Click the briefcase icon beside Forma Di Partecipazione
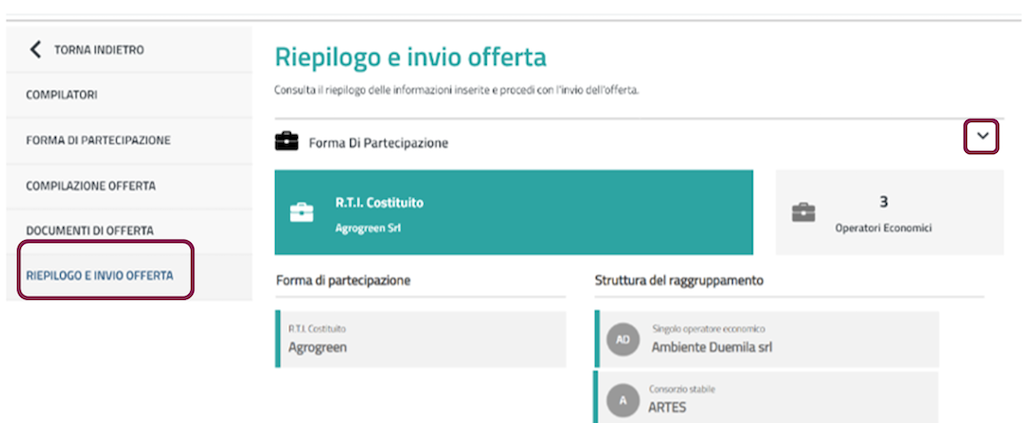The width and height of the screenshot is (1024, 423). [x=286, y=142]
